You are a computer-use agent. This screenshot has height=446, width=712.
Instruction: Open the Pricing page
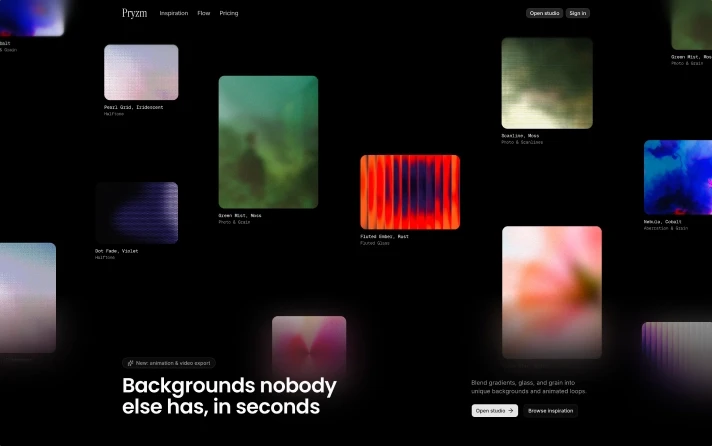229,13
